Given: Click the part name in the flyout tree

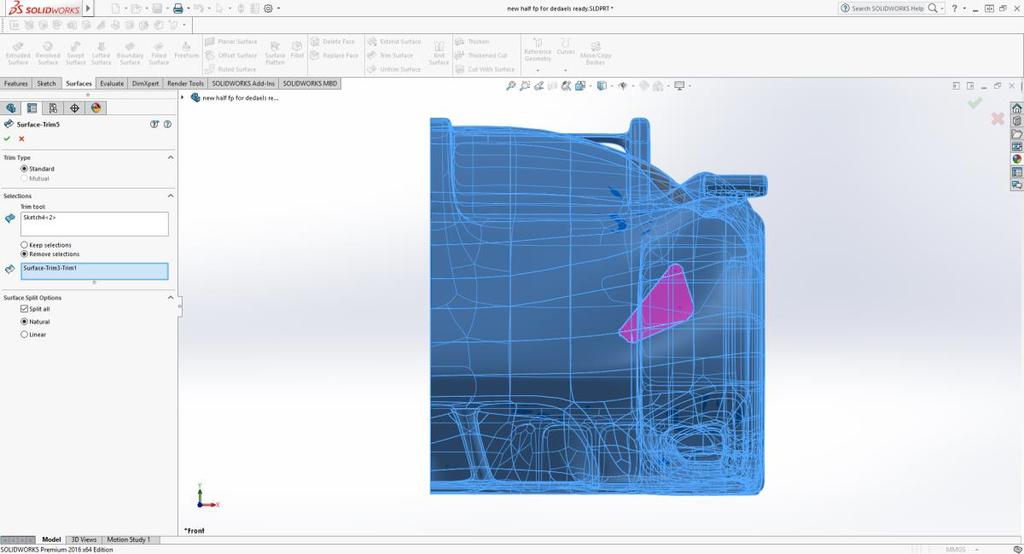Looking at the screenshot, I should click(240, 98).
